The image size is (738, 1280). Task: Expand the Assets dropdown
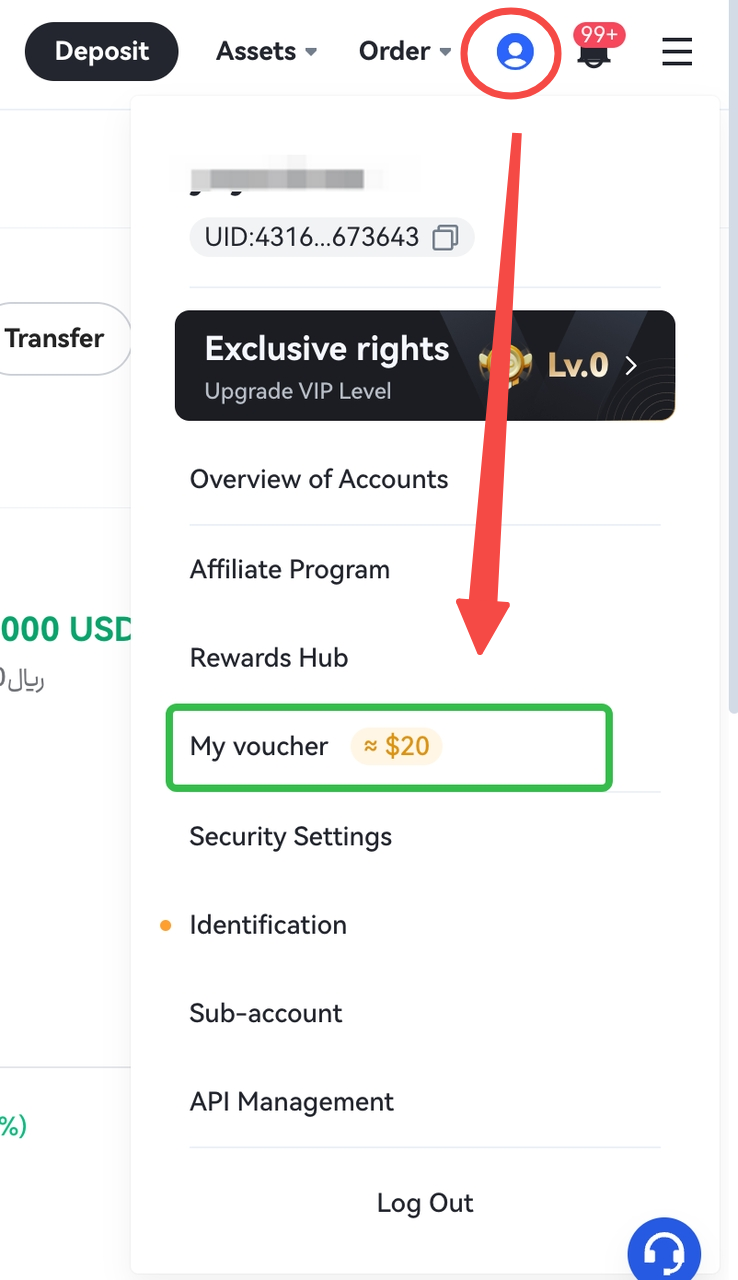click(x=266, y=51)
